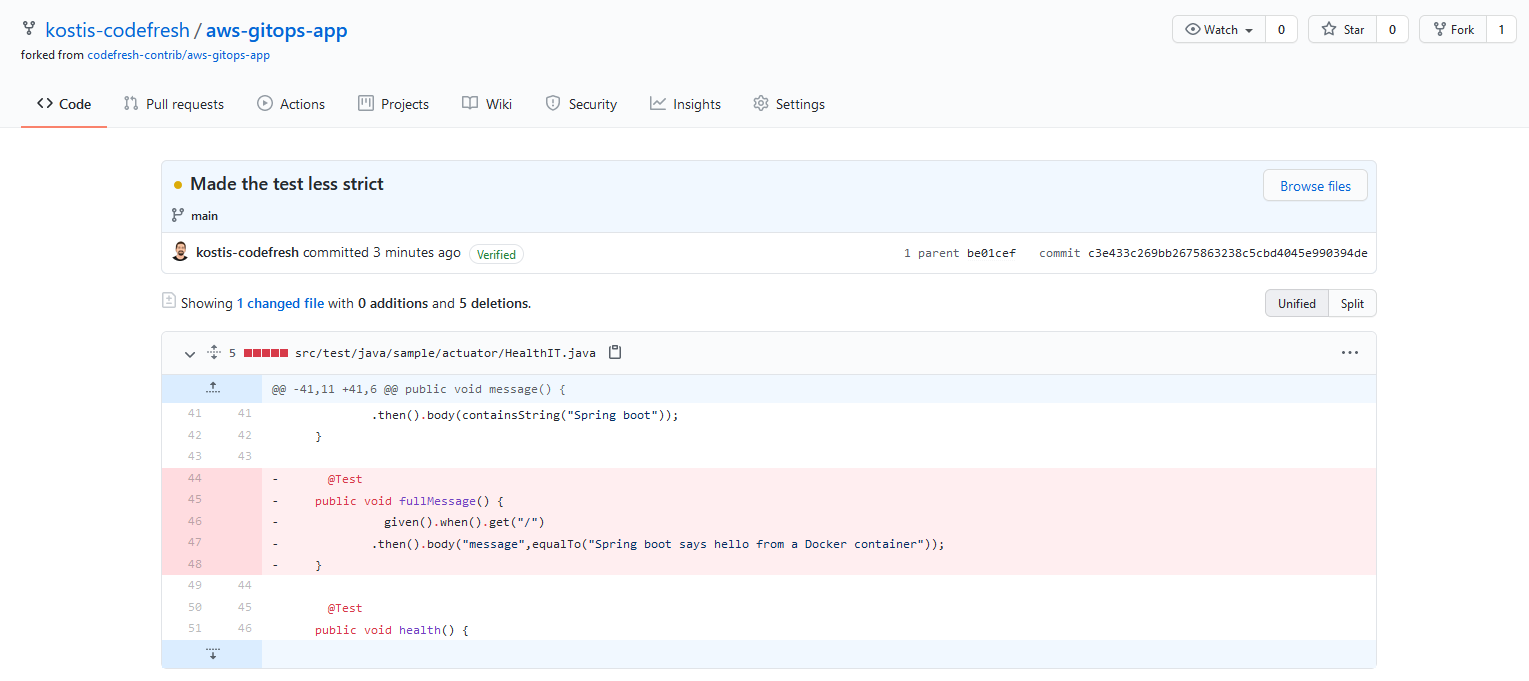
Task: Expand hidden lines below the diff
Action: pos(212,654)
